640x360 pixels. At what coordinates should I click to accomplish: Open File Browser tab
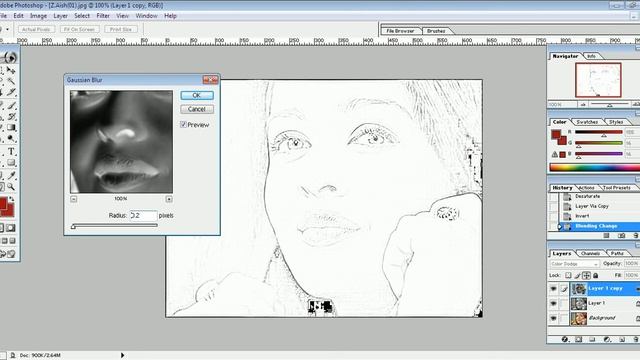400,31
